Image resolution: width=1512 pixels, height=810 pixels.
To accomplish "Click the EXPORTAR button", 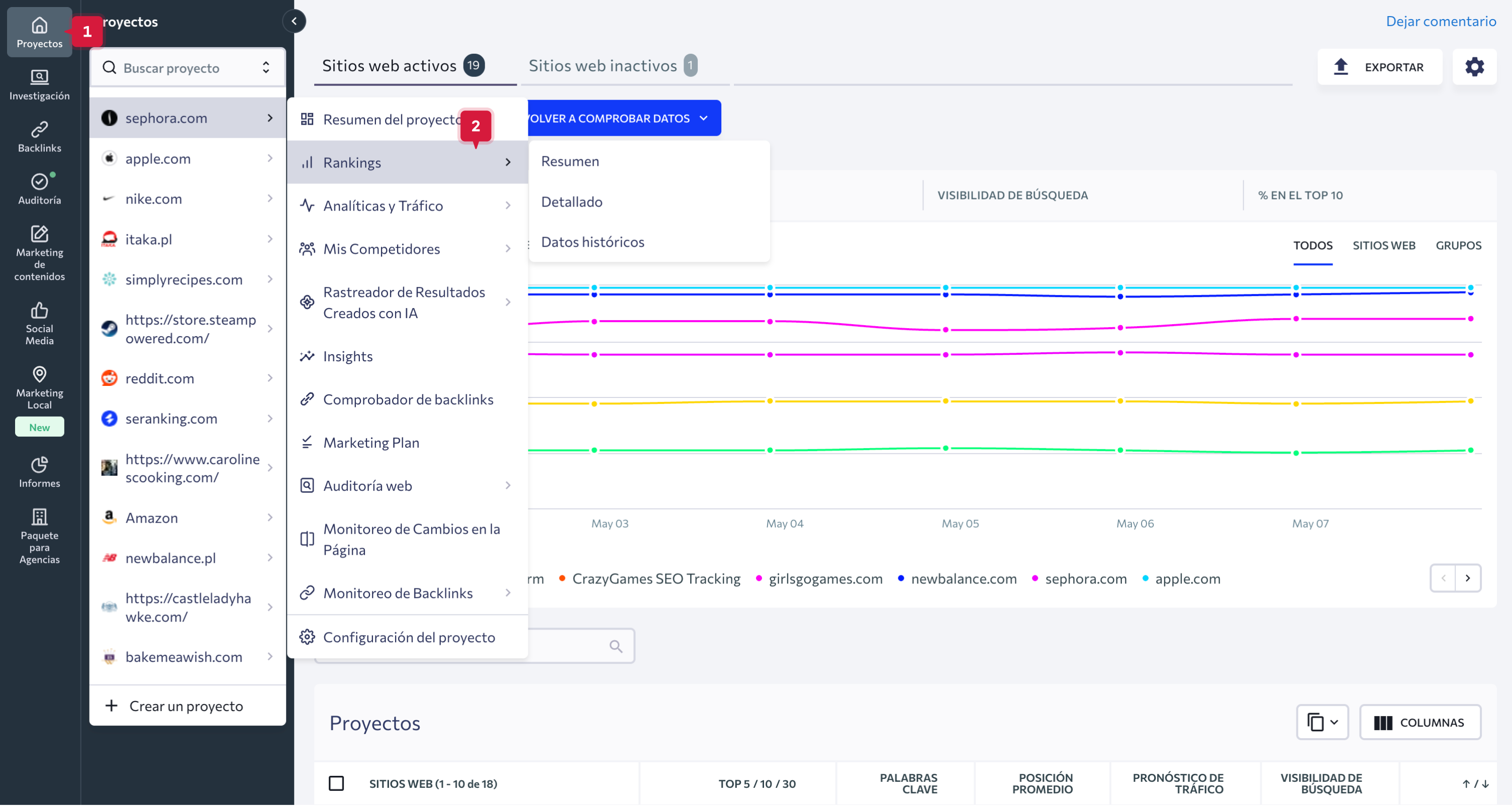I will [1379, 67].
